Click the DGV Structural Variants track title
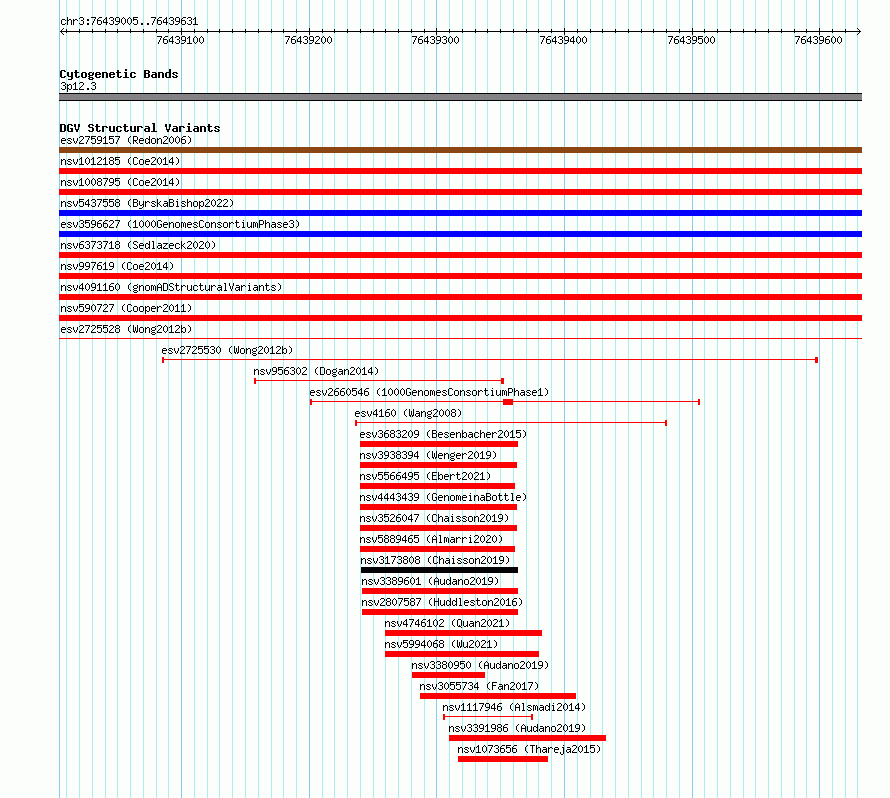Image resolution: width=890 pixels, height=798 pixels. (x=140, y=128)
